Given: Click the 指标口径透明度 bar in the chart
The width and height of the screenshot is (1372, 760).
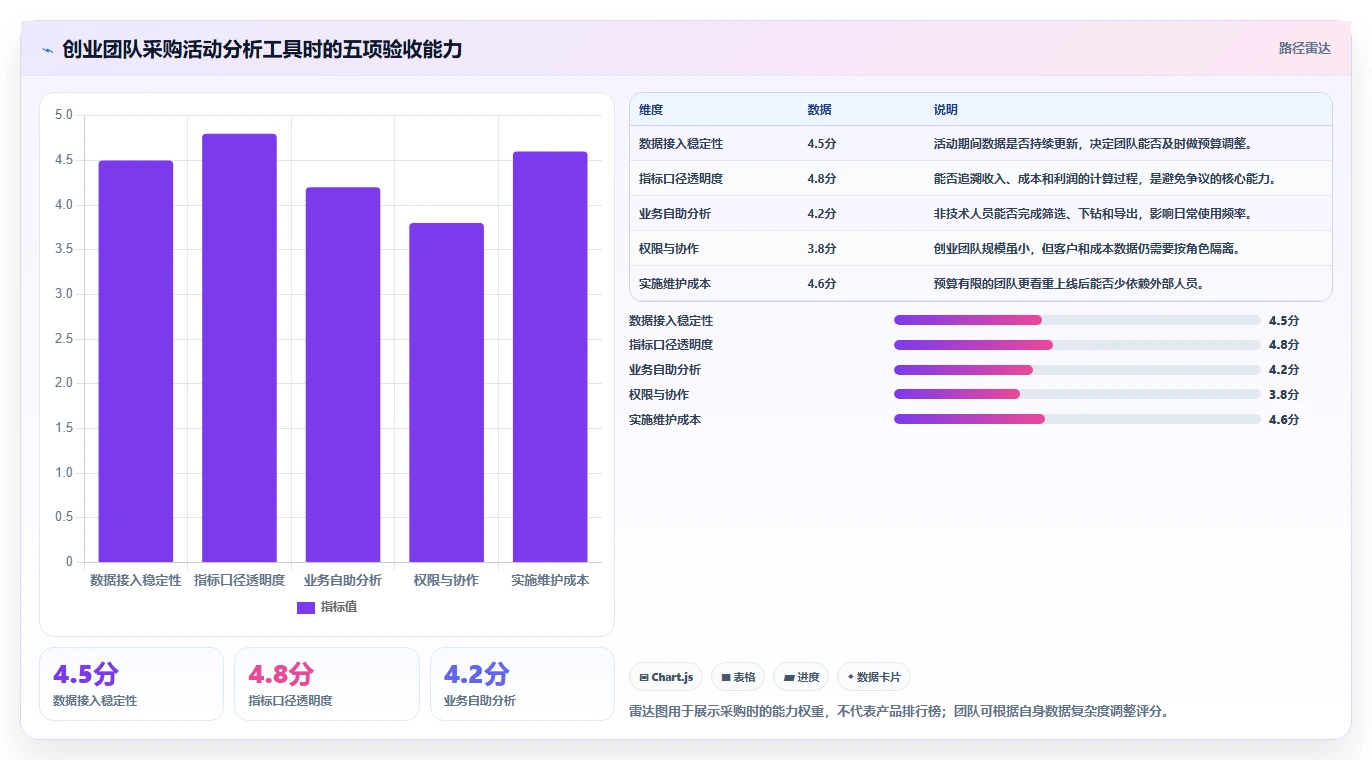Looking at the screenshot, I should (x=239, y=348).
